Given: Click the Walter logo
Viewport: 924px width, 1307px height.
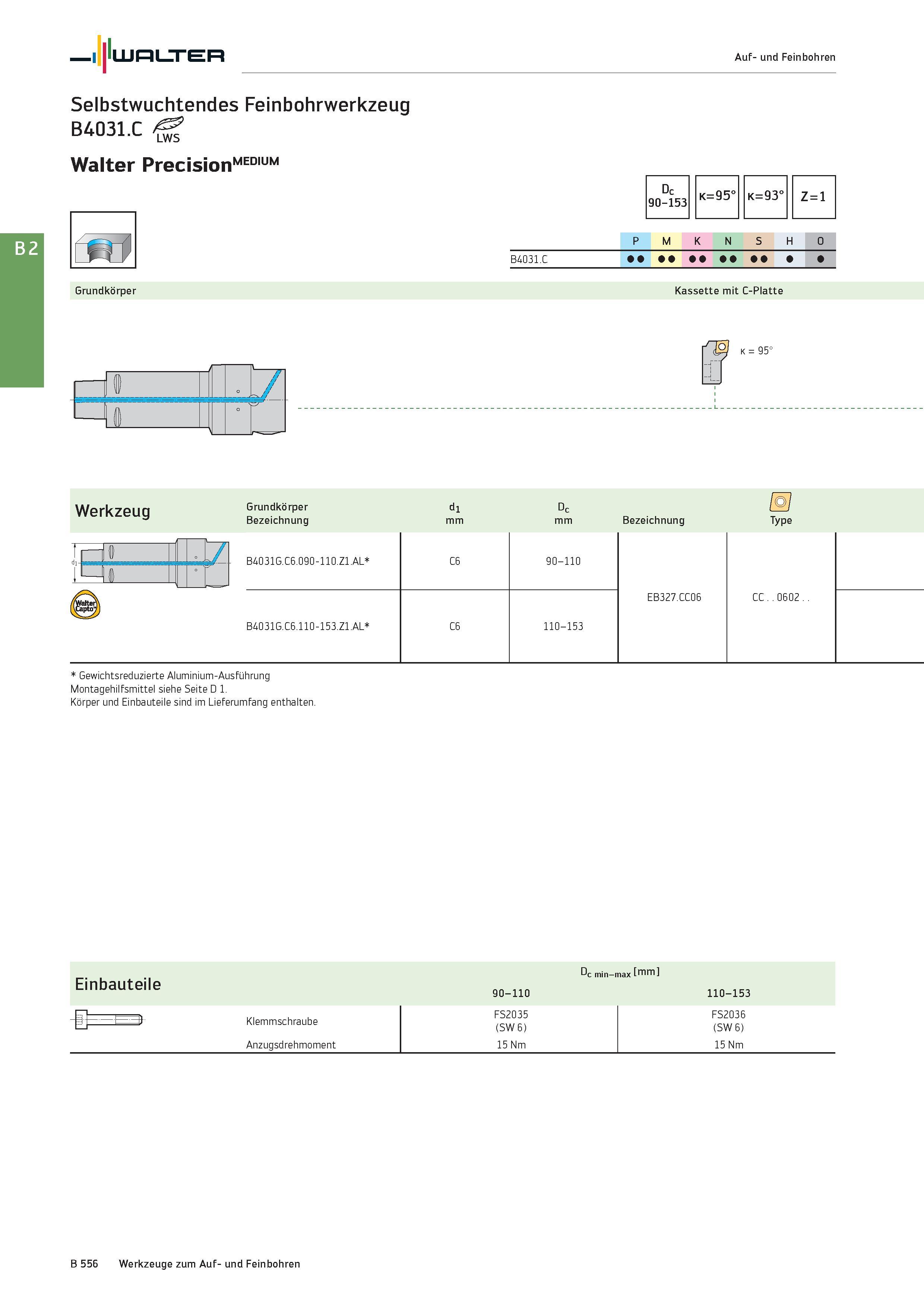Looking at the screenshot, I should (x=147, y=54).
